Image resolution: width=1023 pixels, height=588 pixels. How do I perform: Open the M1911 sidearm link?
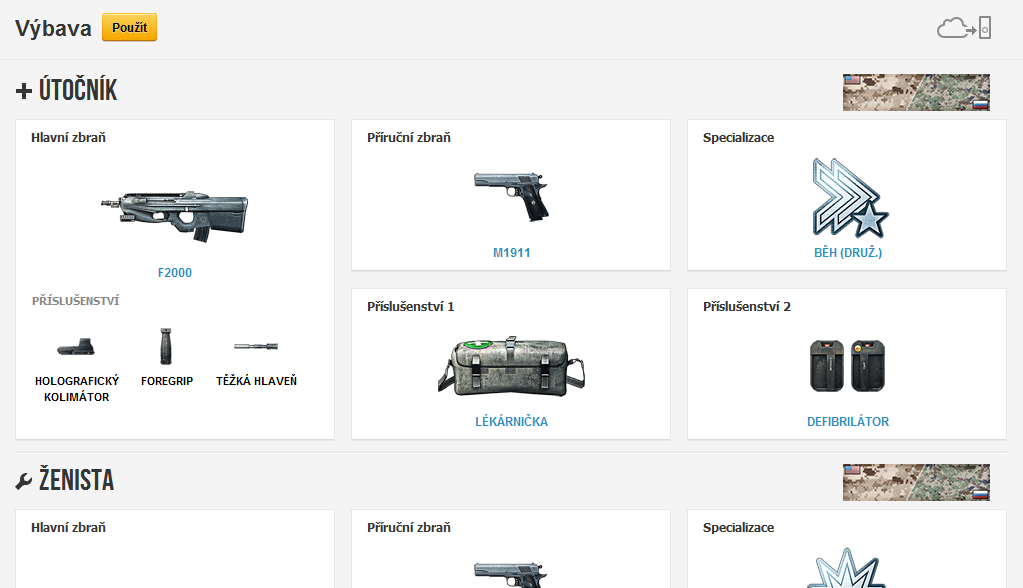click(512, 253)
